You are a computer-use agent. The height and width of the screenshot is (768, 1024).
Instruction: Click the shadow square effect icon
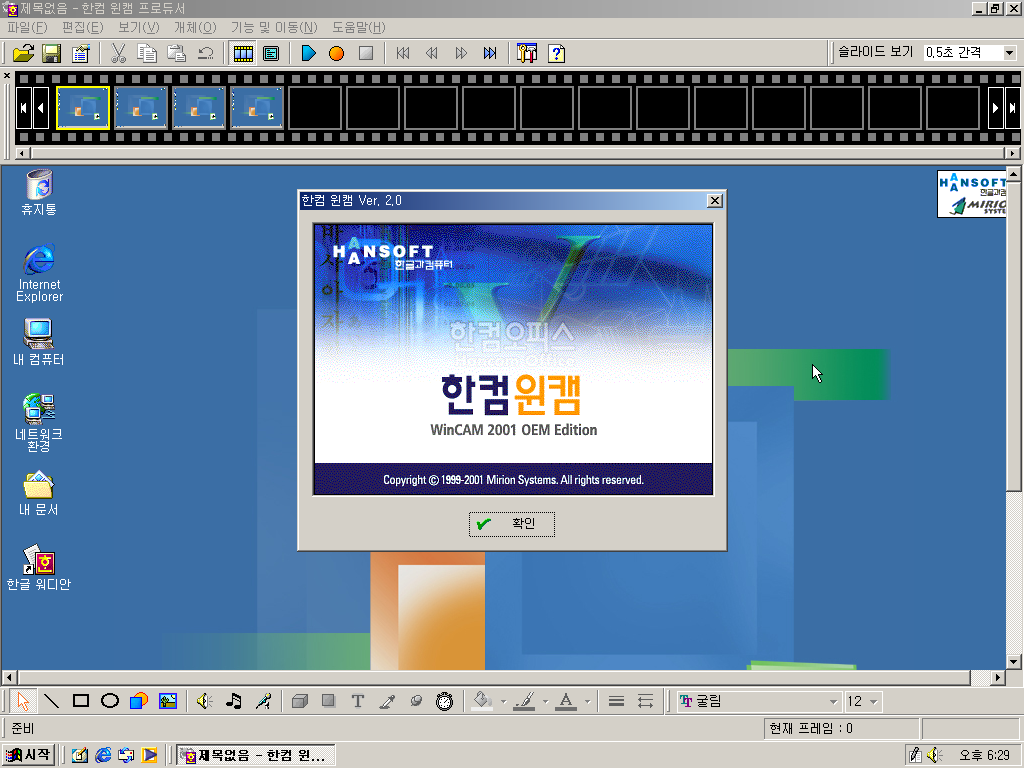click(x=328, y=701)
